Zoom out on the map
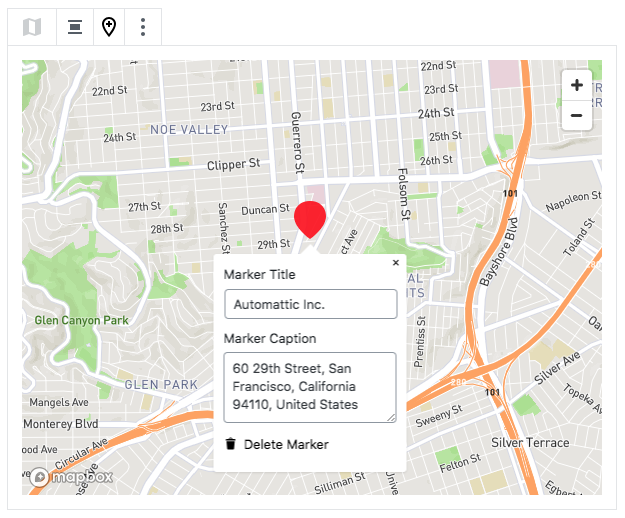The width and height of the screenshot is (625, 518). click(x=576, y=115)
